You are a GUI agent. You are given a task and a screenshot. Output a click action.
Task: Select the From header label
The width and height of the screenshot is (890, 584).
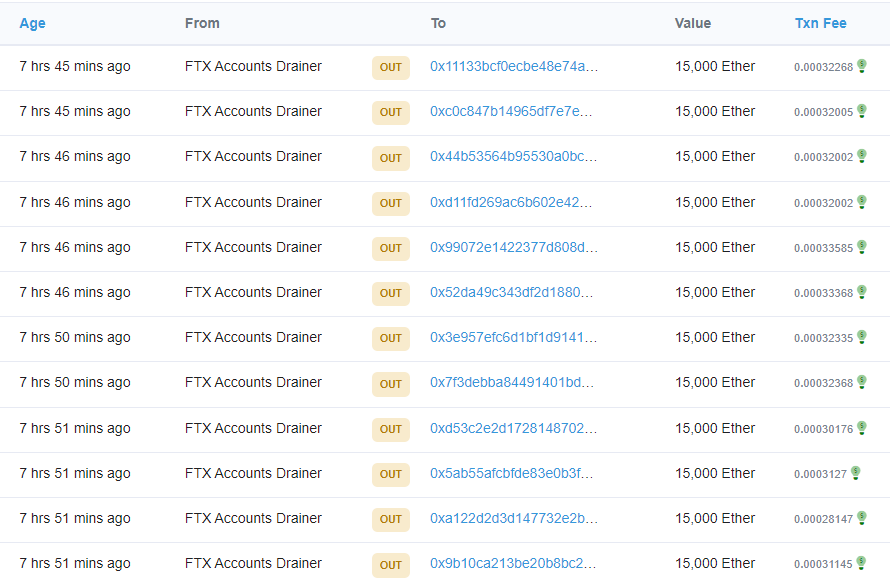point(201,23)
